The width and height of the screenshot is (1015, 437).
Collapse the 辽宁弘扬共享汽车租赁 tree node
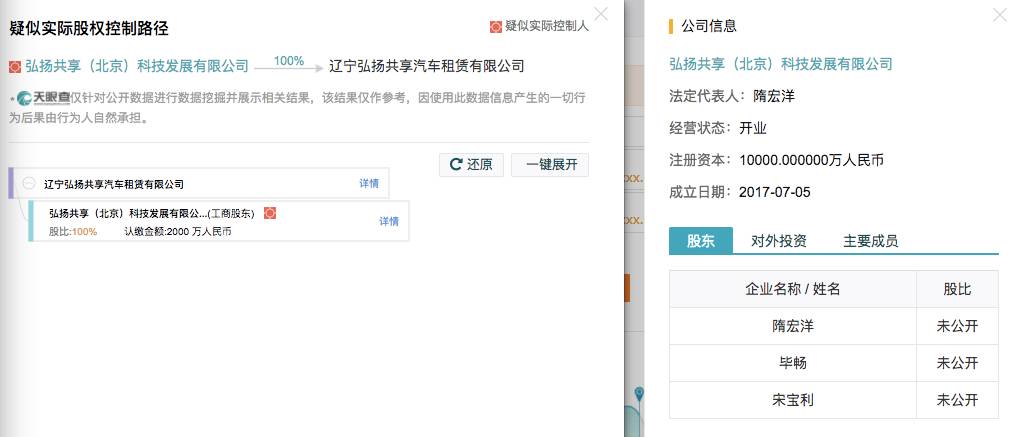click(28, 184)
